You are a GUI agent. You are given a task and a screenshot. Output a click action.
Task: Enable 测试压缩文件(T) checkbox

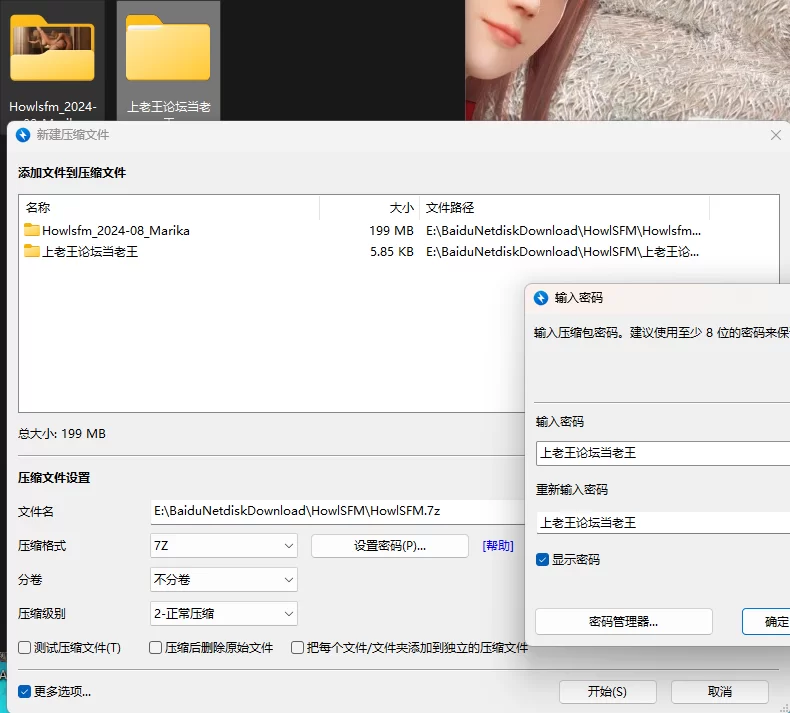click(x=25, y=648)
